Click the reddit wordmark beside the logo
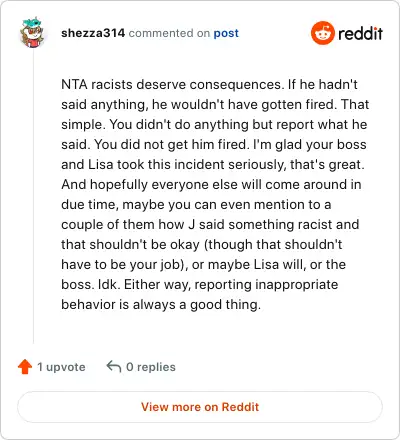Viewport: 400px width, 440px height. click(361, 33)
